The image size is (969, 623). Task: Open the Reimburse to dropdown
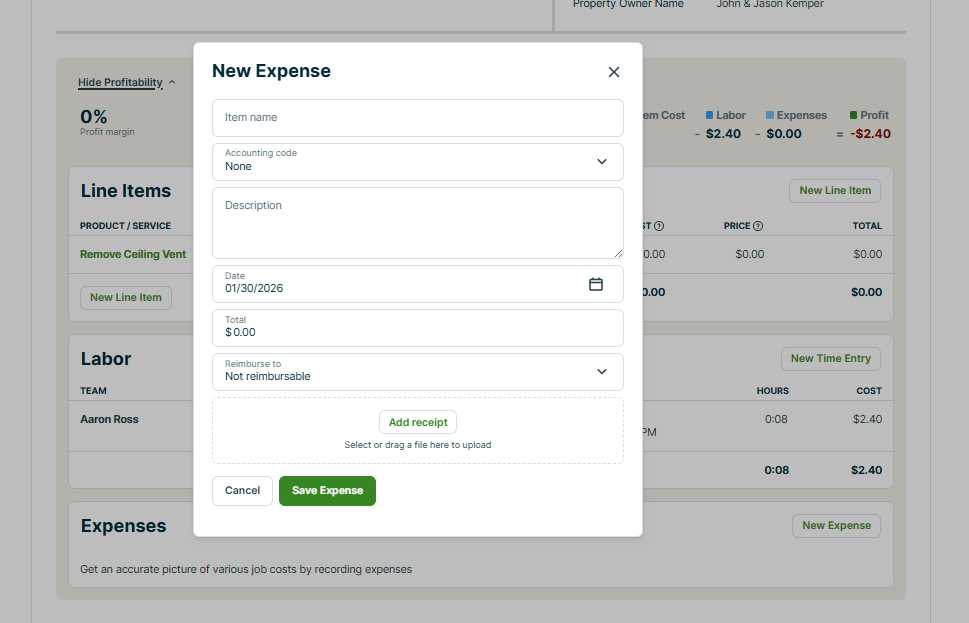[x=601, y=372]
